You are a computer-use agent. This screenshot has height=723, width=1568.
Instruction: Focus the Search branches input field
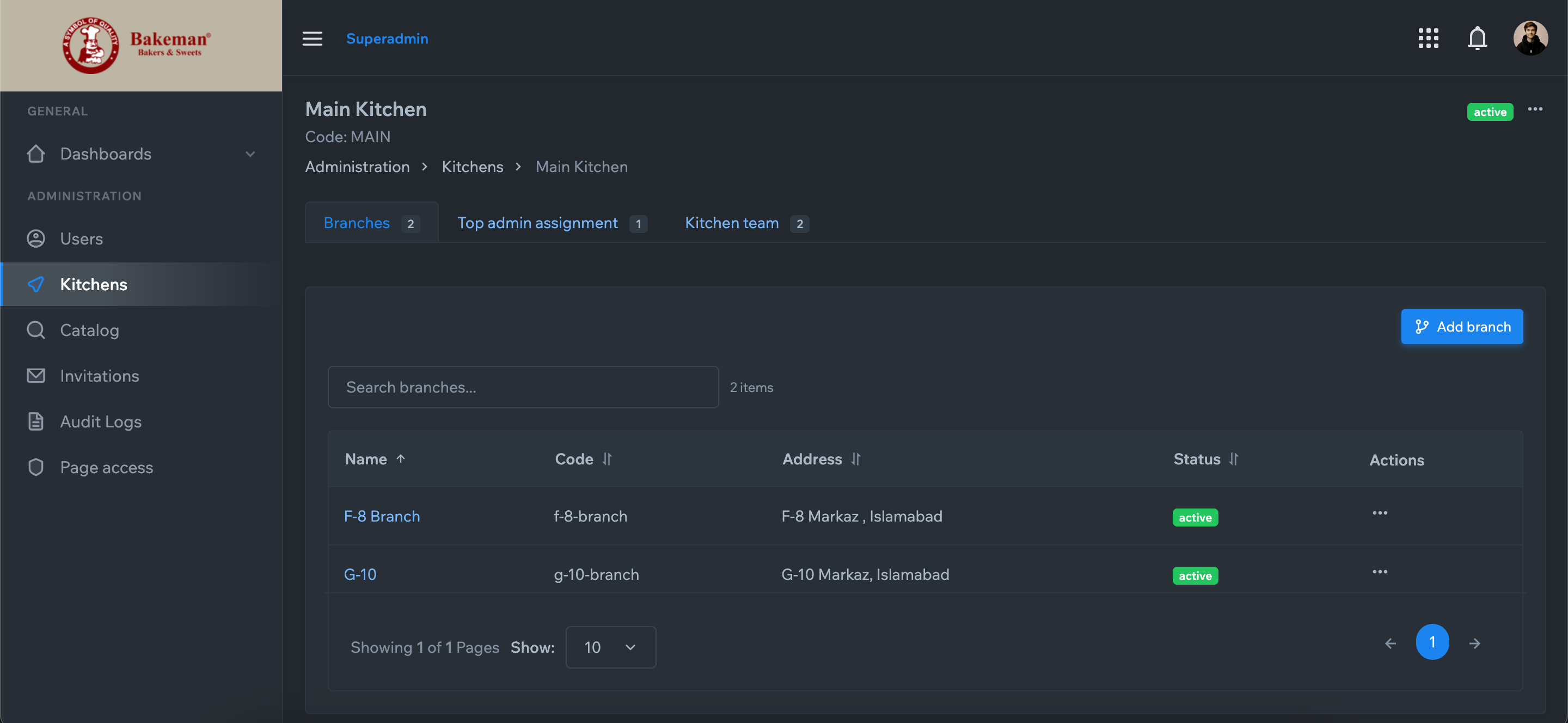coord(523,387)
